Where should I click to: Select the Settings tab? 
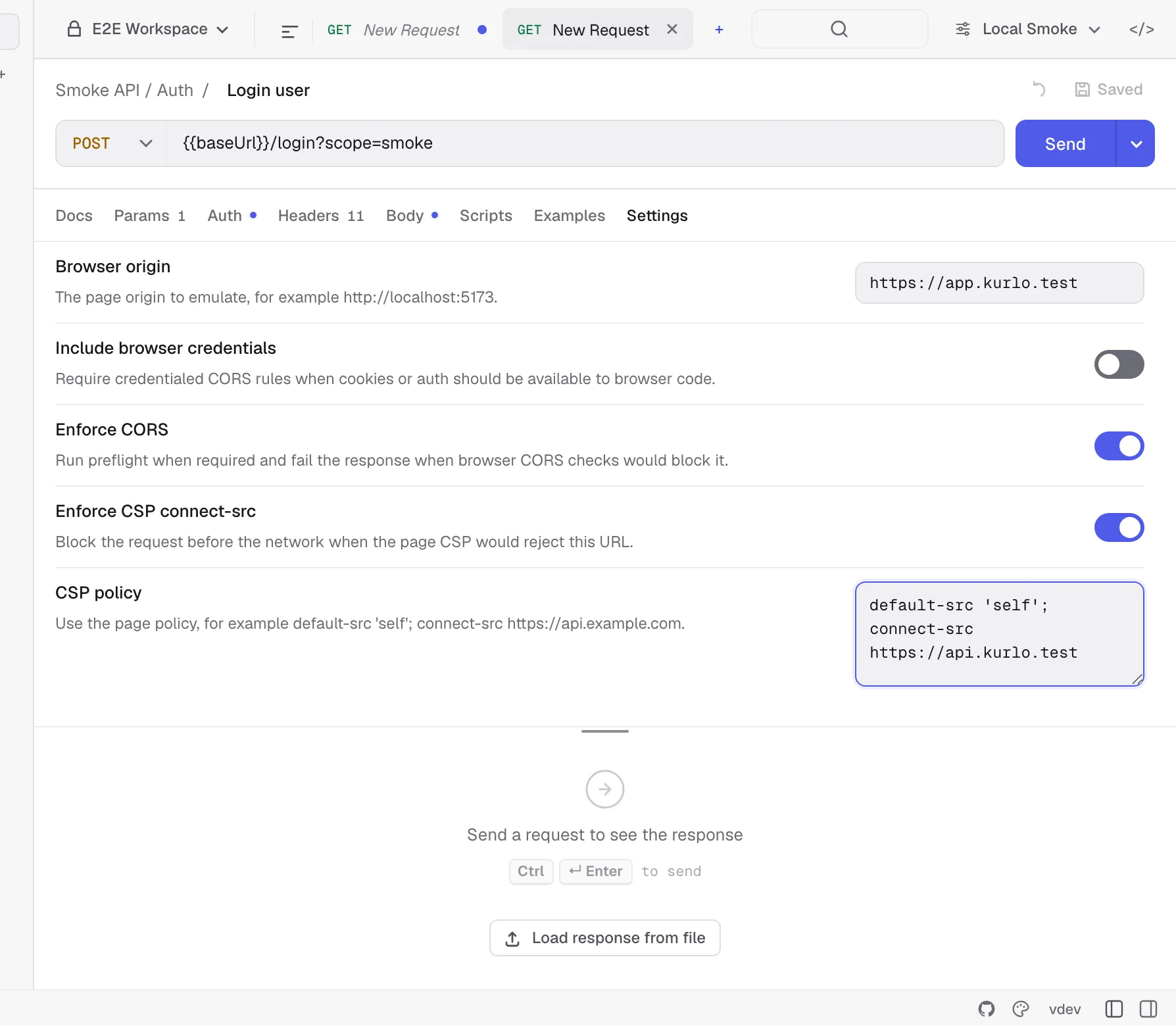pos(657,216)
